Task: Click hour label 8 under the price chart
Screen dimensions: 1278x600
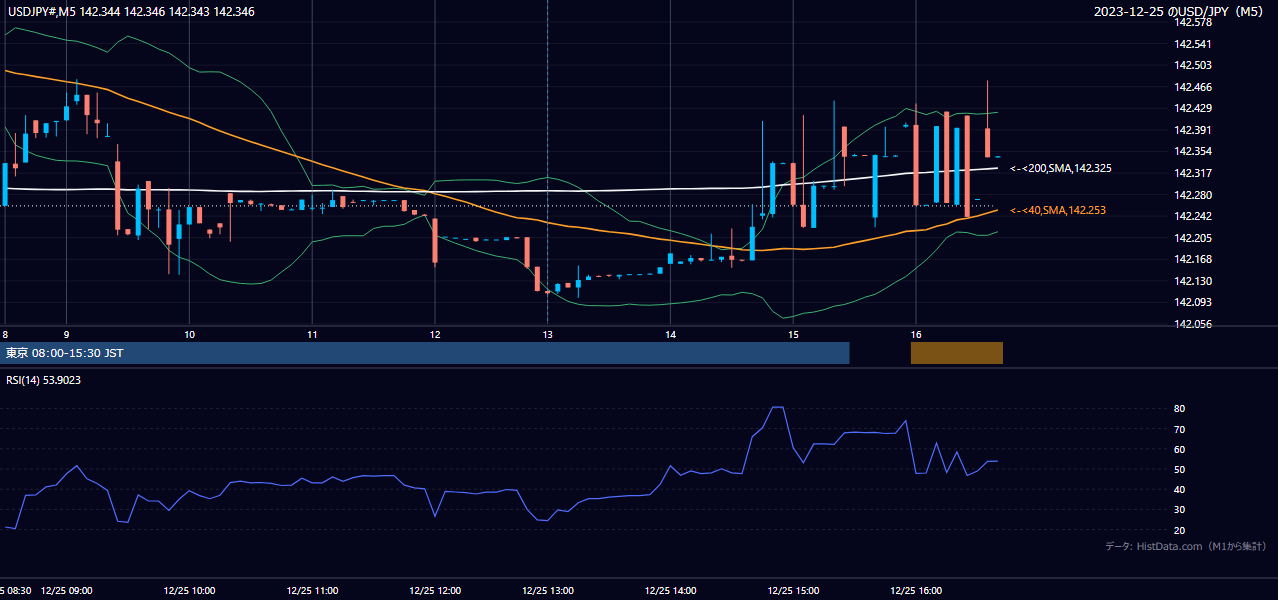Action: pos(5,334)
